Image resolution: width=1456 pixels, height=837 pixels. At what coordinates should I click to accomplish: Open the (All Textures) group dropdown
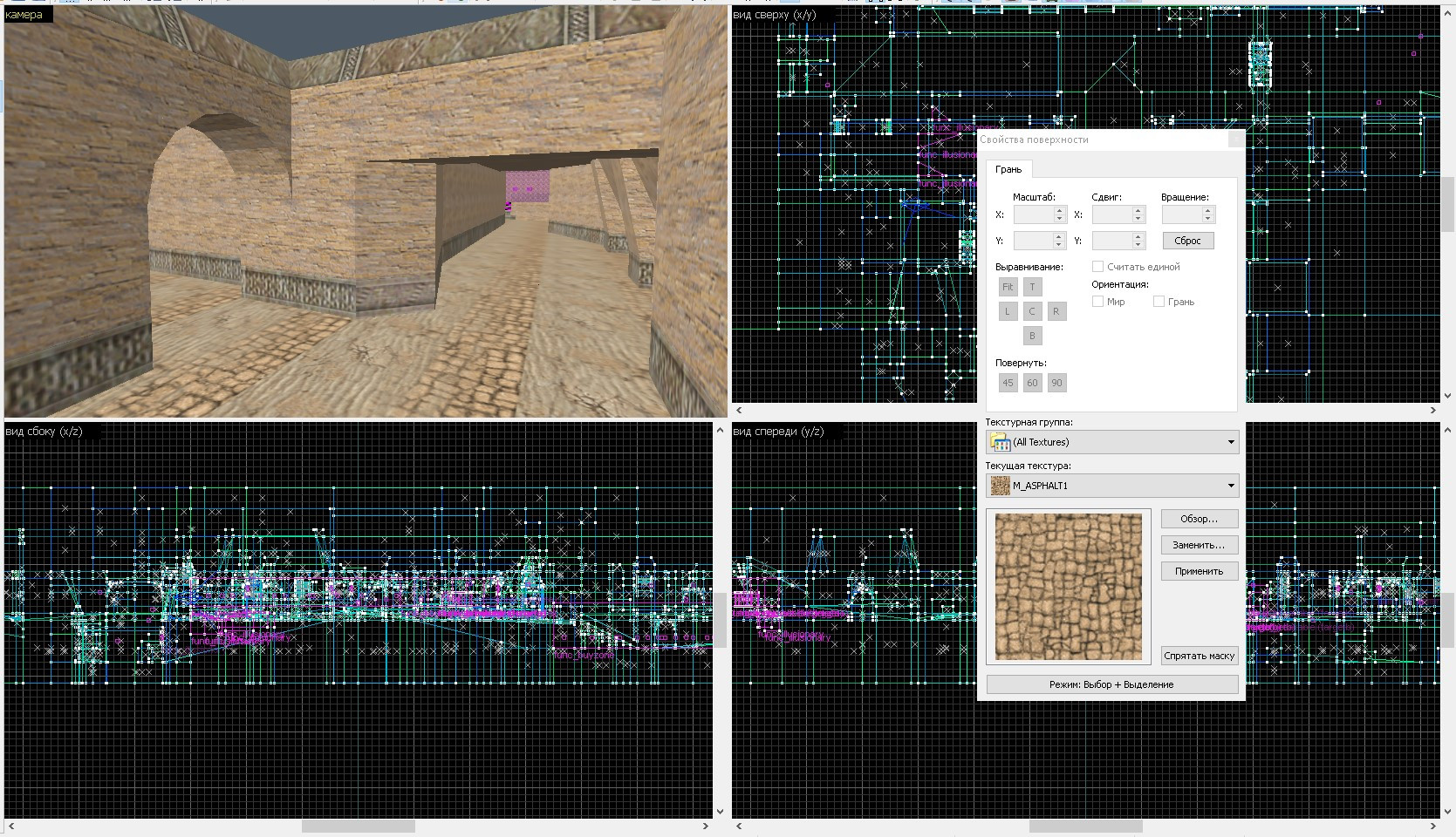(1229, 442)
